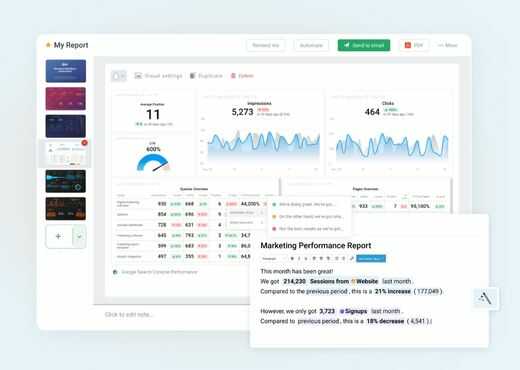Screen dimensions: 520x370
Task: Open the paragraph style dropdown in editor
Action: (274, 258)
